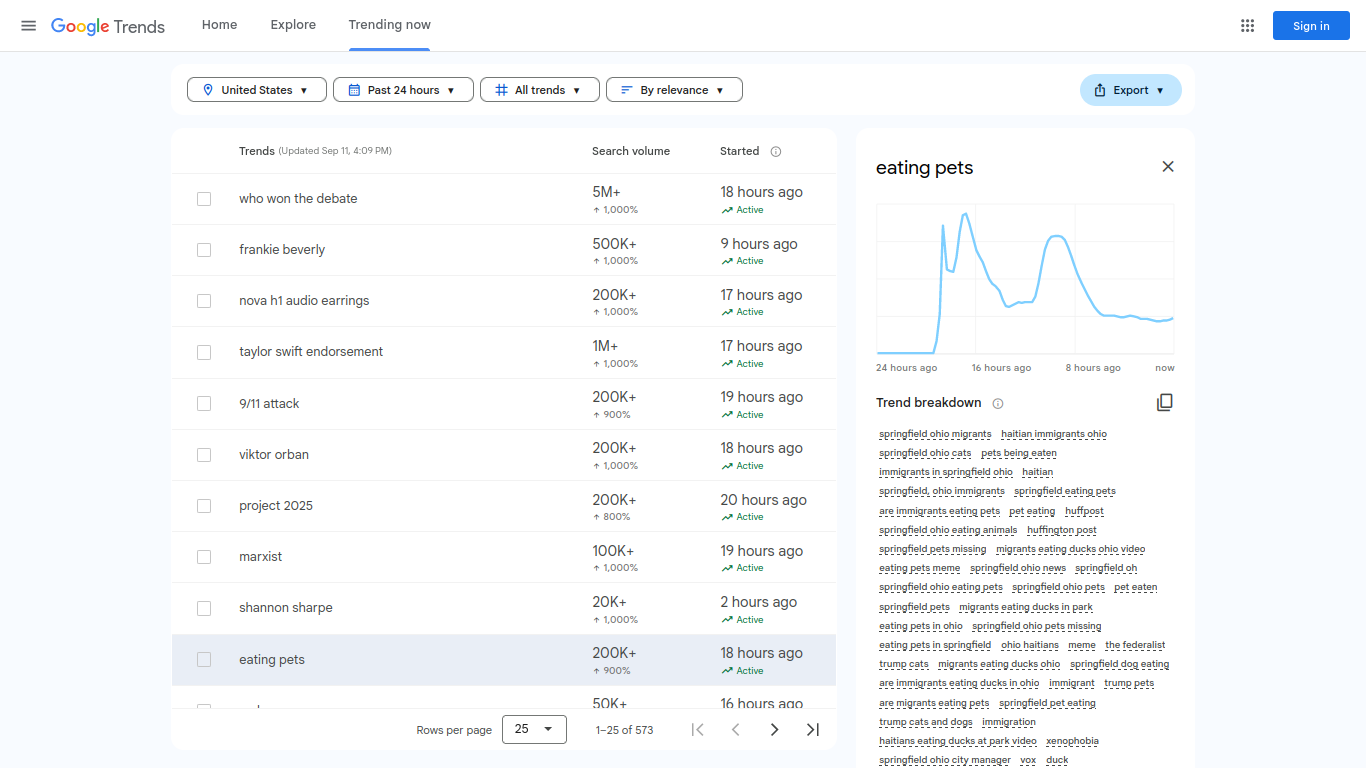Viewport: 1366px width, 768px height.
Task: Click the calendar icon in time filter
Action: click(354, 90)
